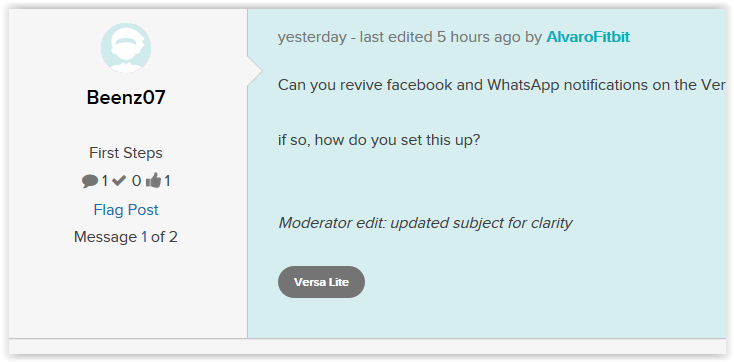
Task: Click the speech bubble posts count icon
Action: [90, 181]
